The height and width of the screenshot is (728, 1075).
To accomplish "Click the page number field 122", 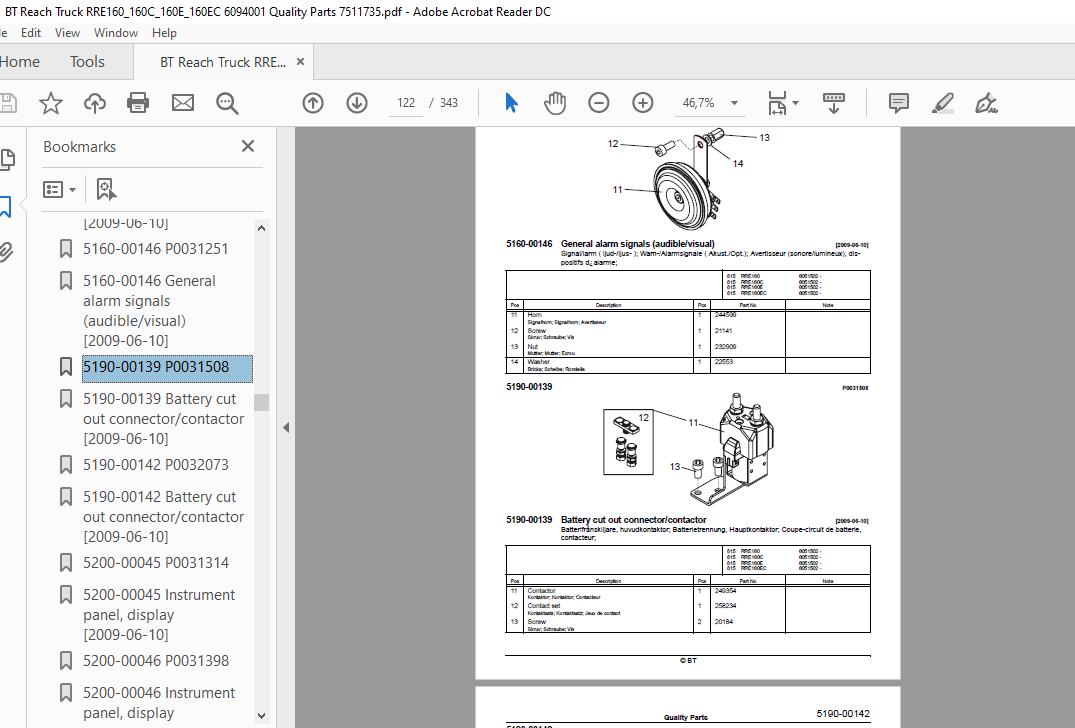I will click(406, 103).
